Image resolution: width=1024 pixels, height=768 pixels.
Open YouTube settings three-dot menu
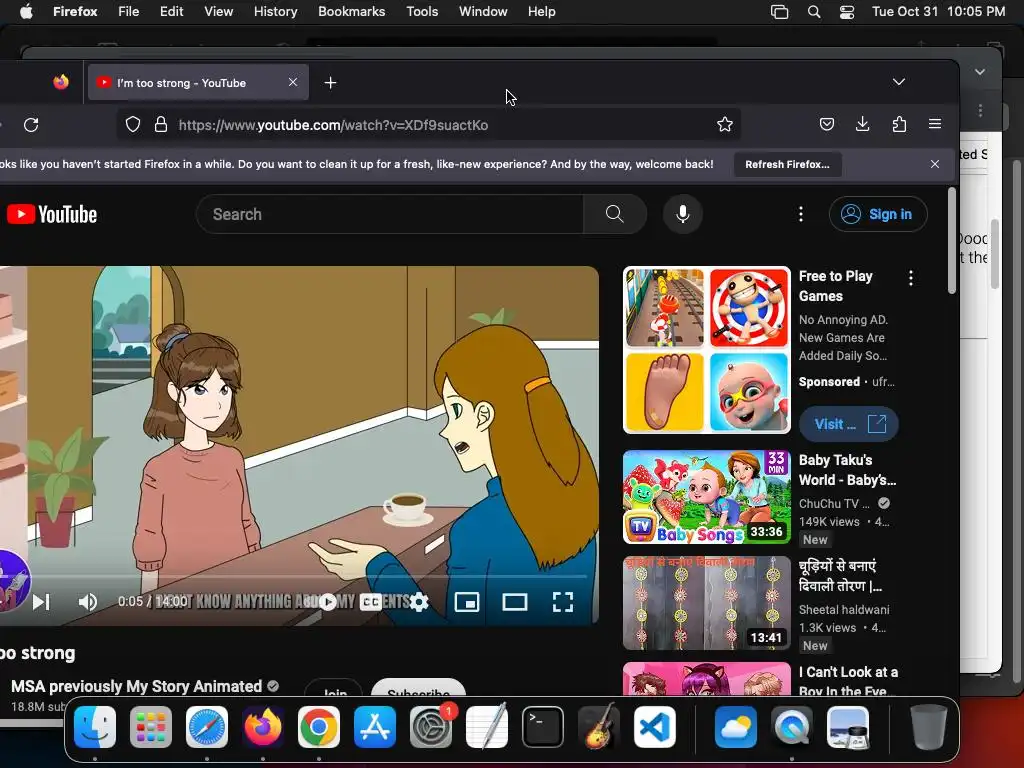pyautogui.click(x=801, y=214)
